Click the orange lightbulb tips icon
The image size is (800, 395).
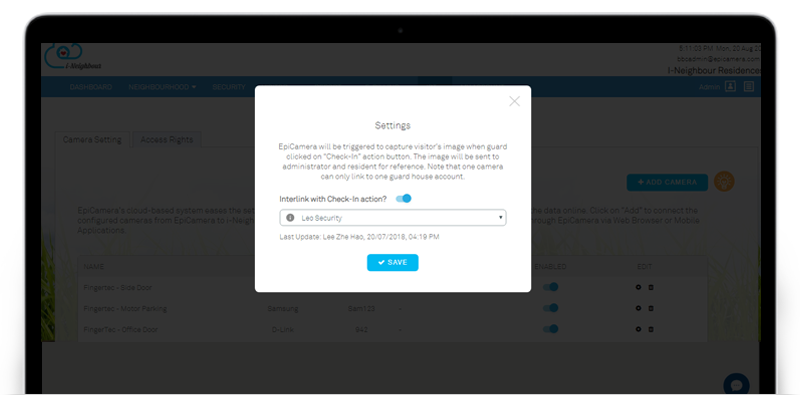coord(724,181)
